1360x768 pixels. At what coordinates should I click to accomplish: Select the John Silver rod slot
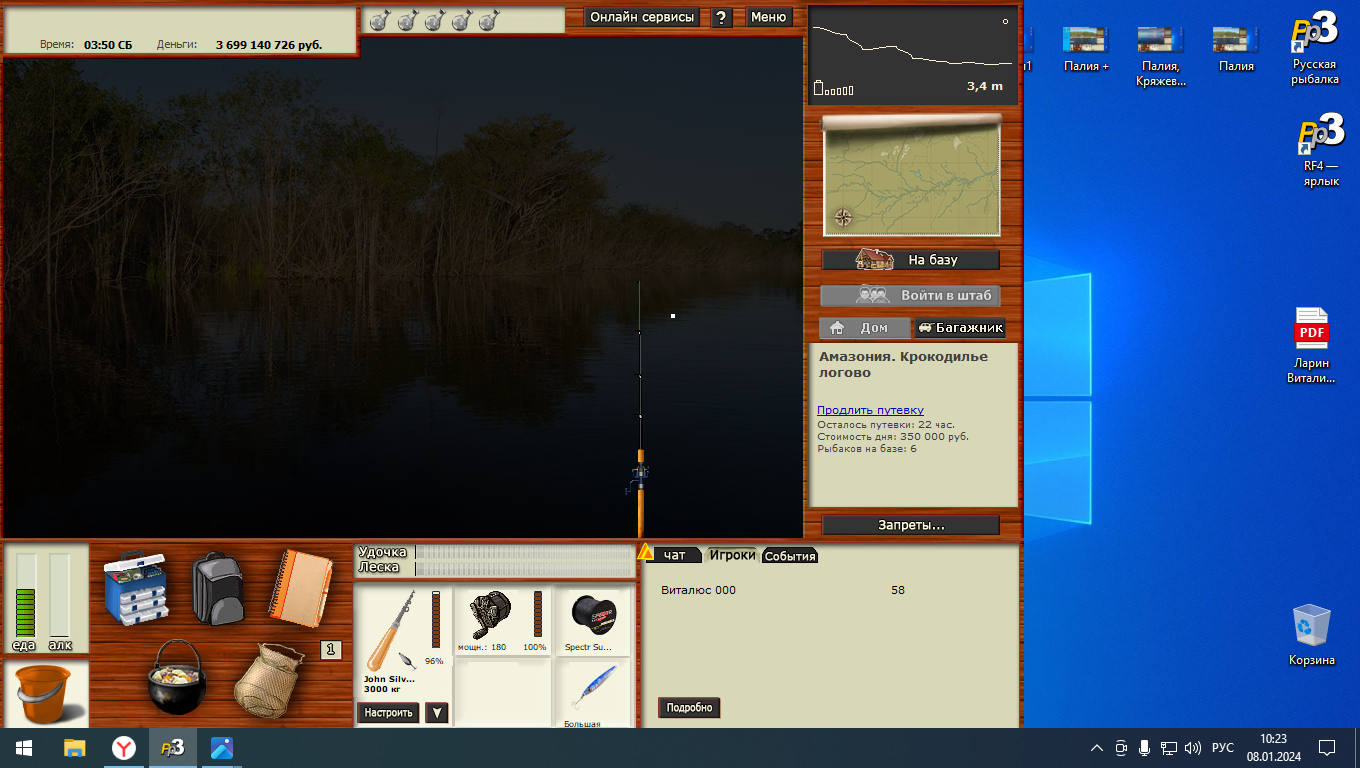pyautogui.click(x=403, y=641)
